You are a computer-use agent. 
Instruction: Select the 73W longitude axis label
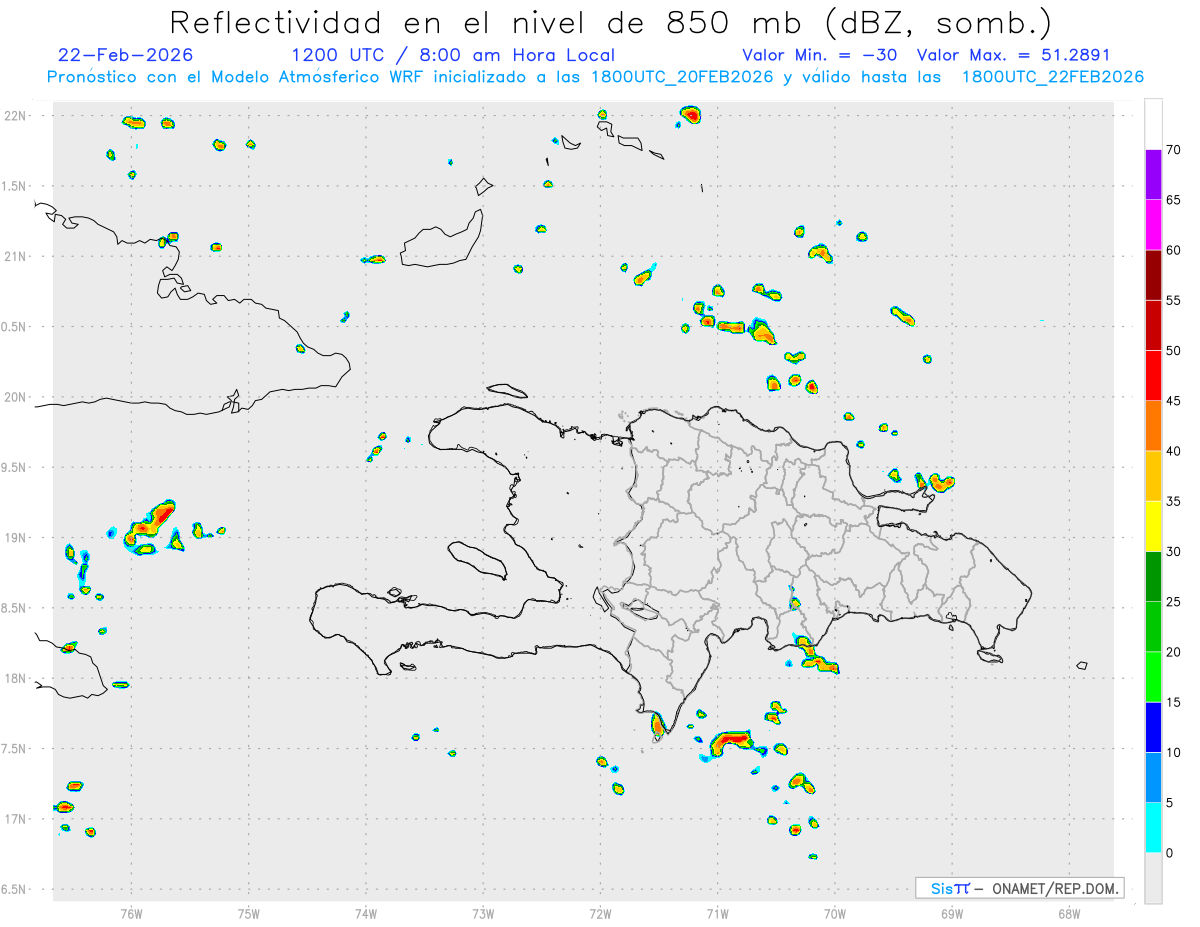[483, 913]
